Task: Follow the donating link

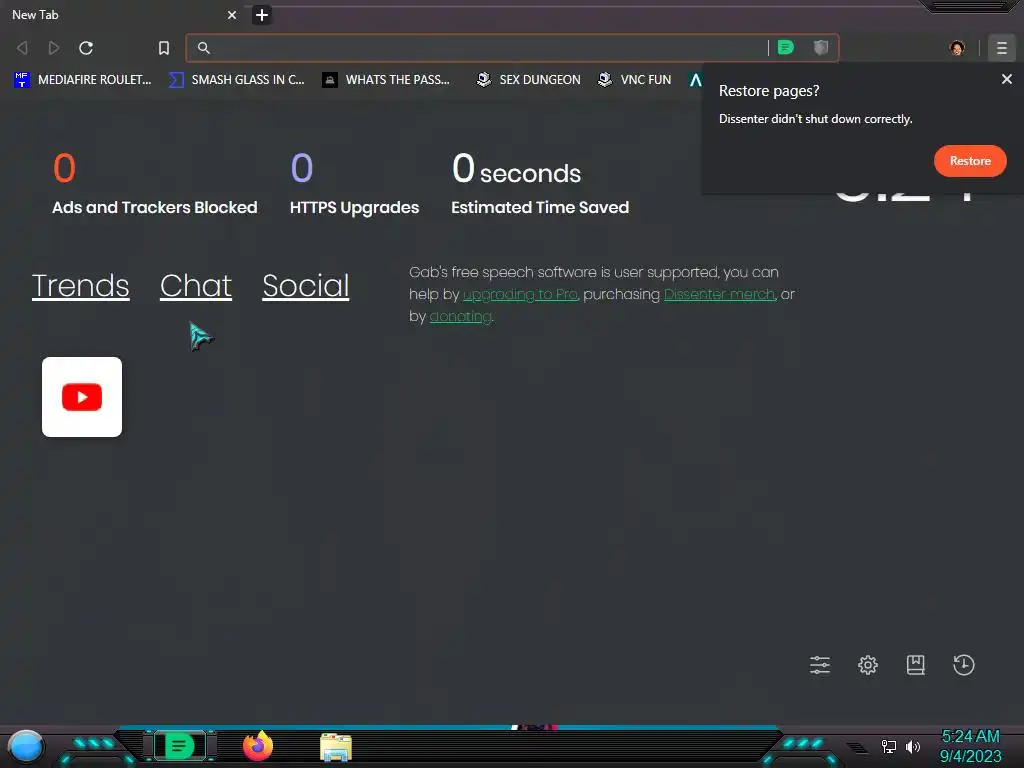Action: 460,317
